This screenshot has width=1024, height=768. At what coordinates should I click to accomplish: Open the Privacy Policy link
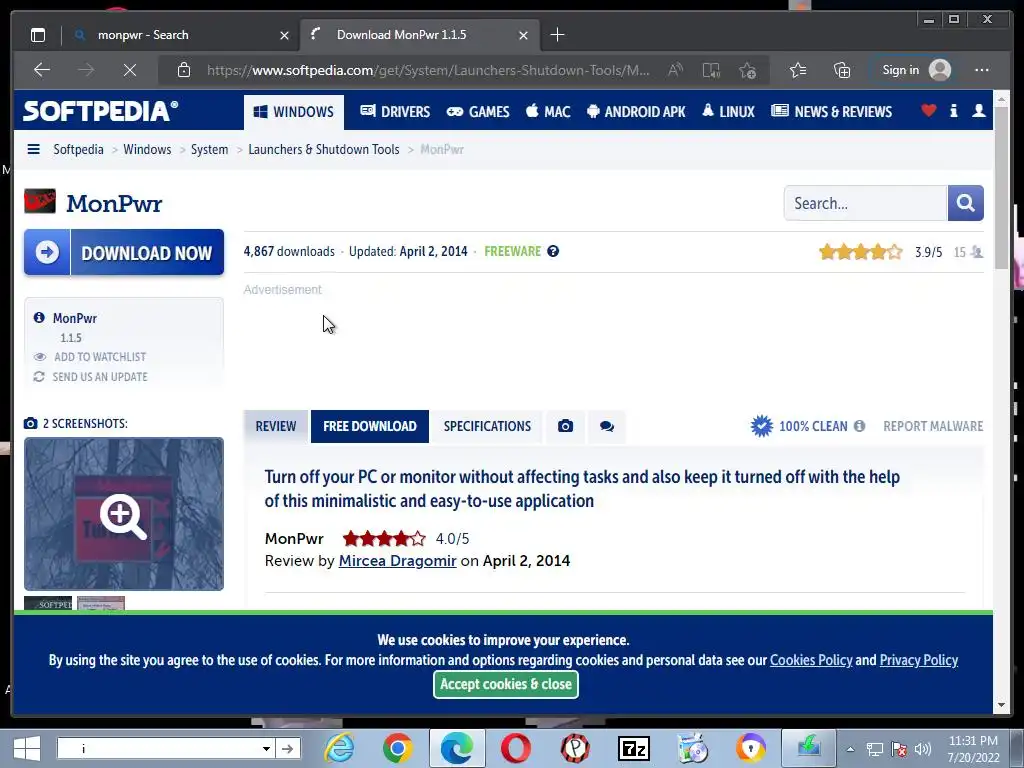[x=918, y=660]
